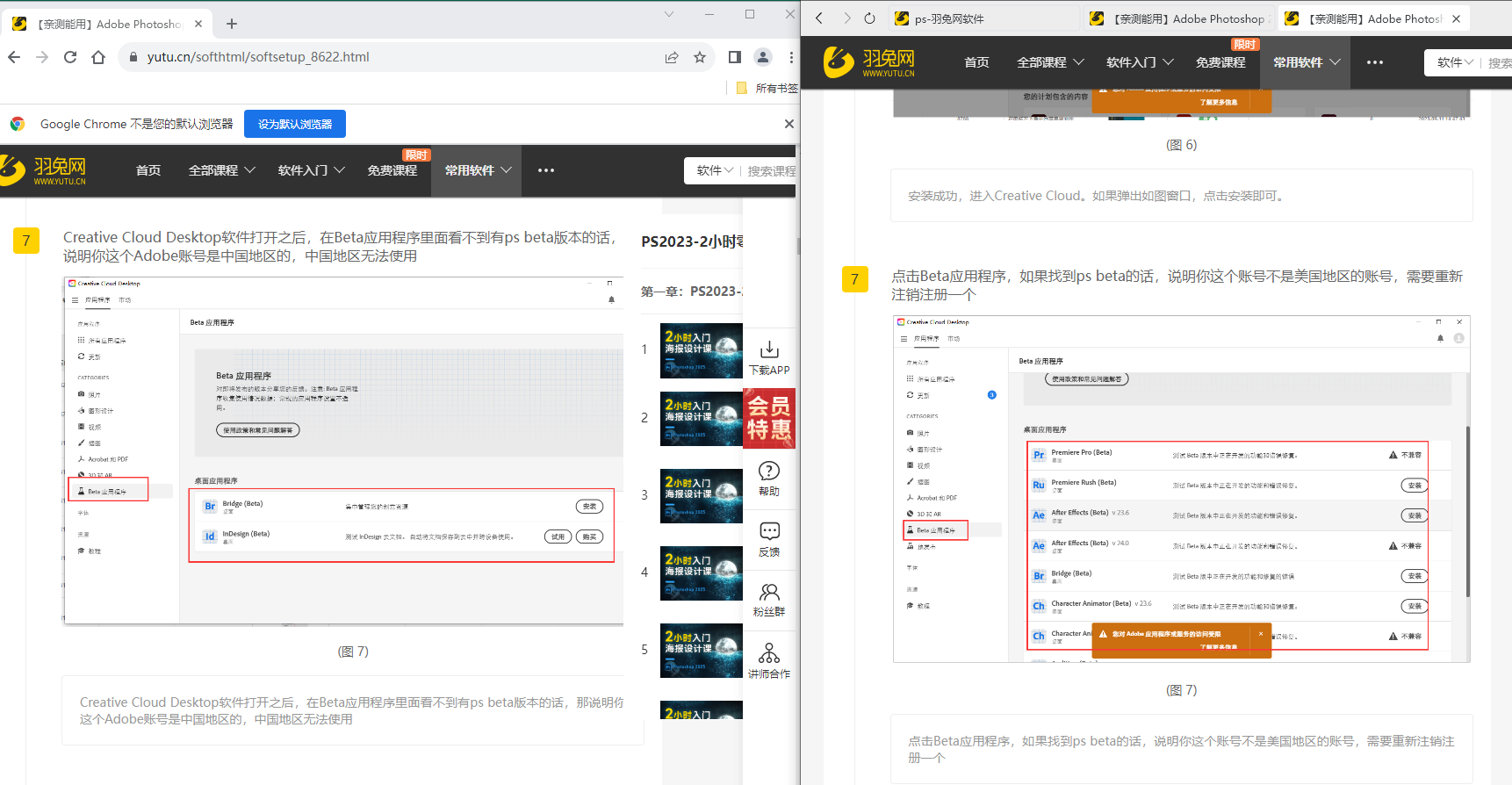Open more options dots in right window nav
The width and height of the screenshot is (1512, 785).
[1375, 62]
